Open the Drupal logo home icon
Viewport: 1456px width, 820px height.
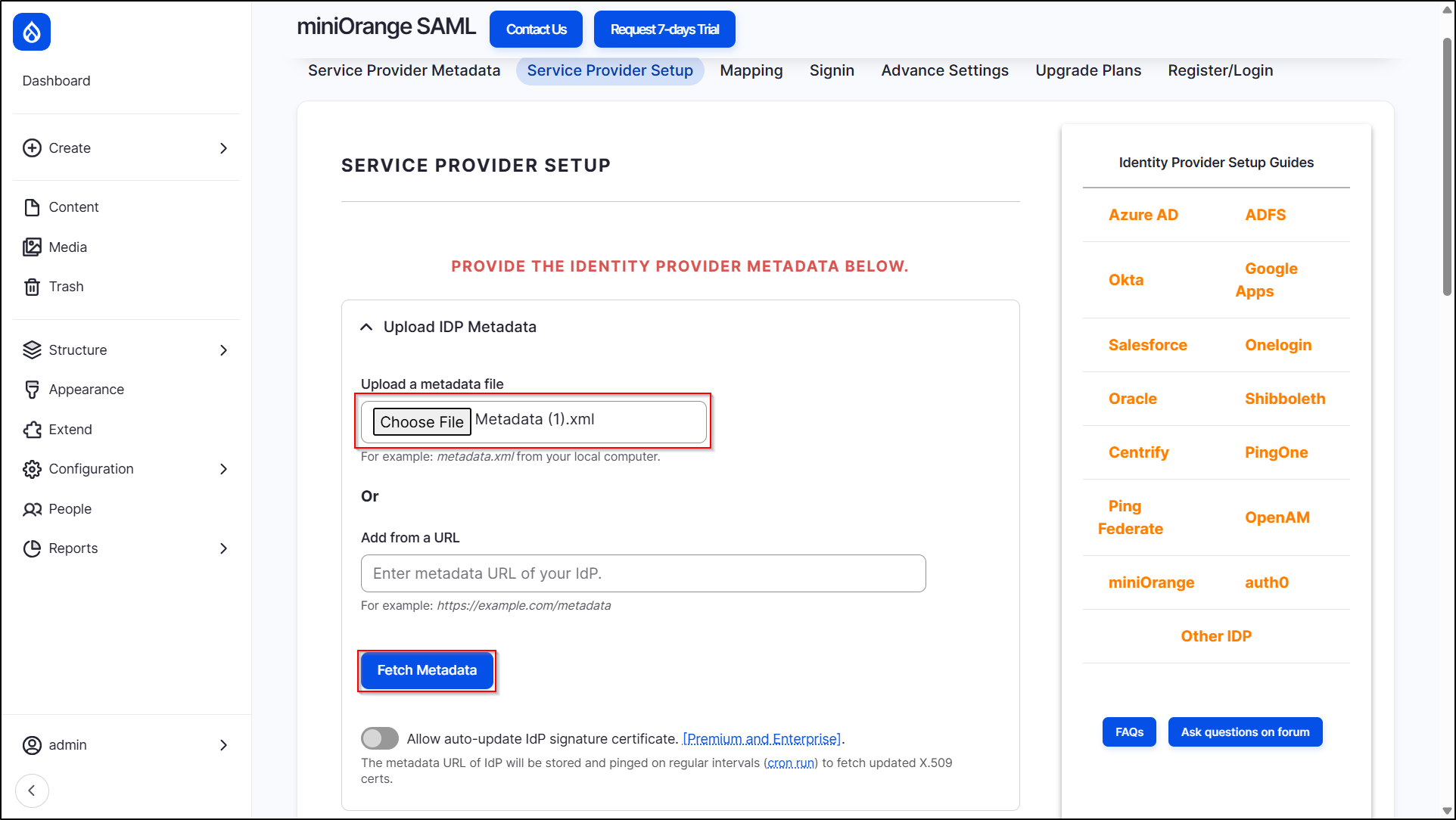click(31, 32)
